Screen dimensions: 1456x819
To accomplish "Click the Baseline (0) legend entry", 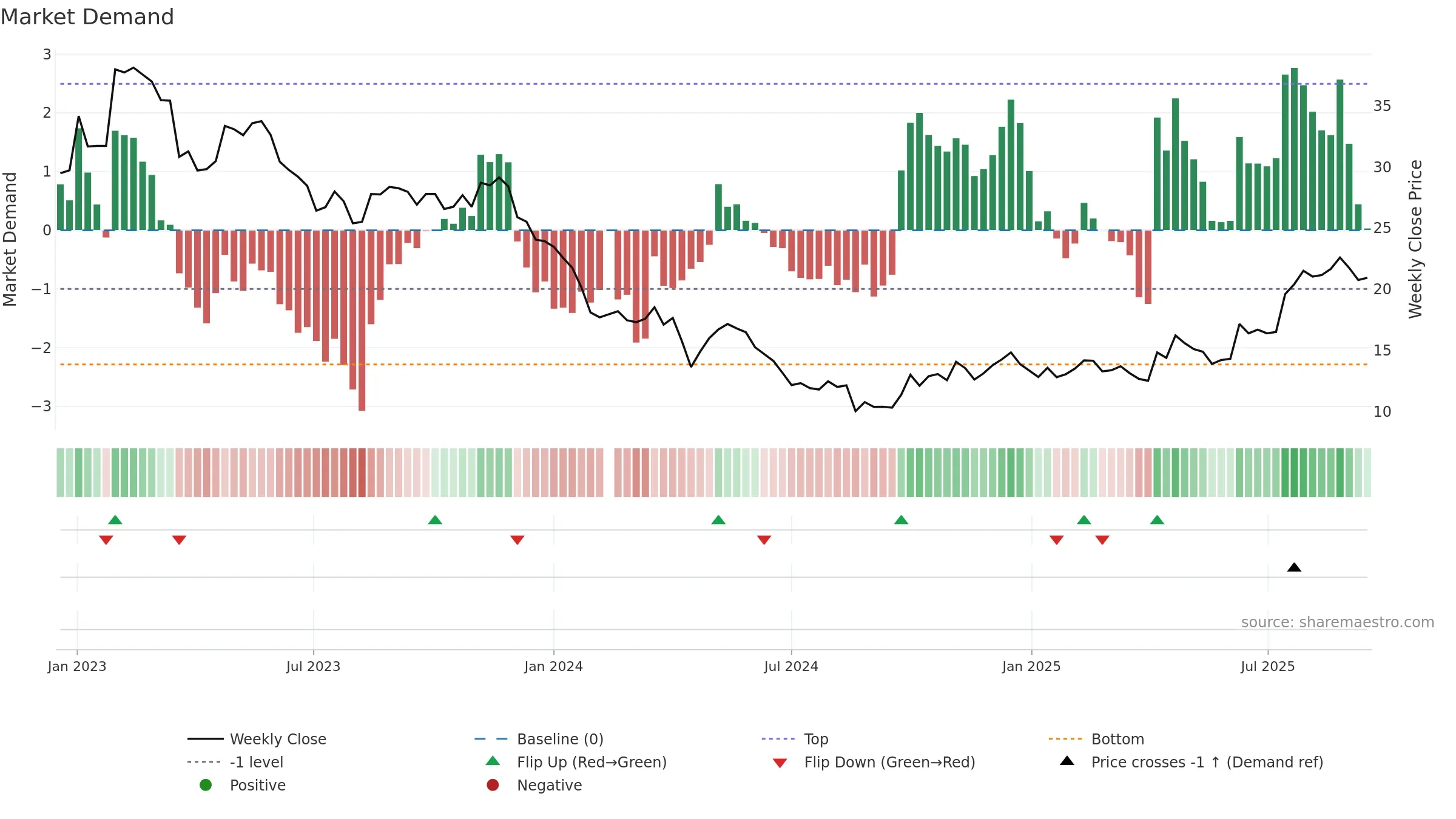I will pyautogui.click(x=539, y=739).
